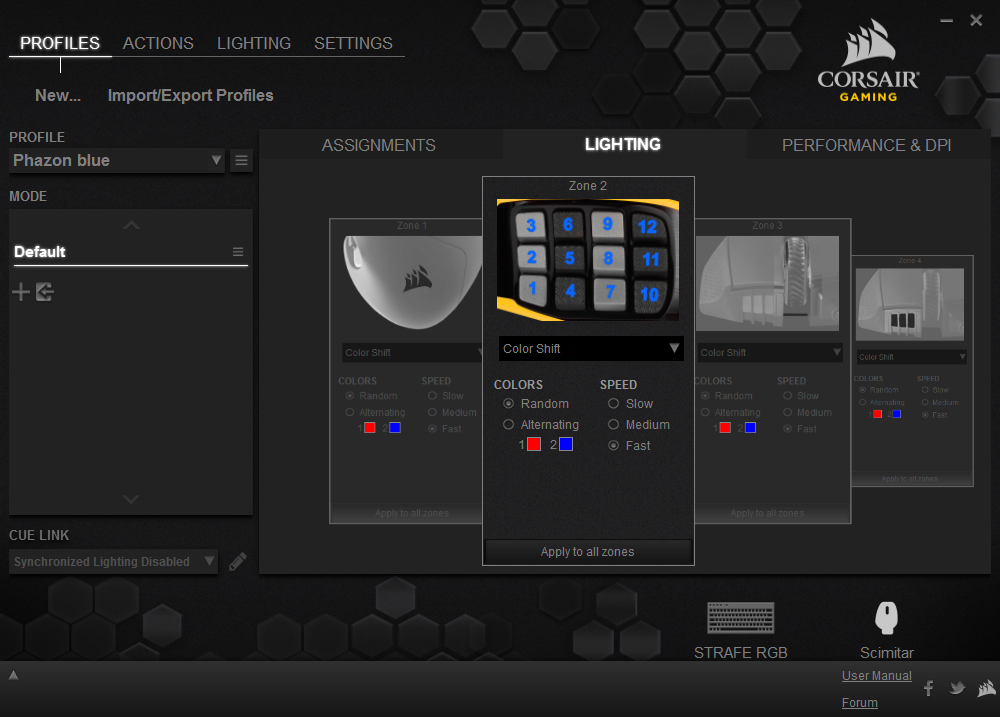Edit CUE Link with pencil icon
Image resolution: width=1000 pixels, height=717 pixels.
237,561
